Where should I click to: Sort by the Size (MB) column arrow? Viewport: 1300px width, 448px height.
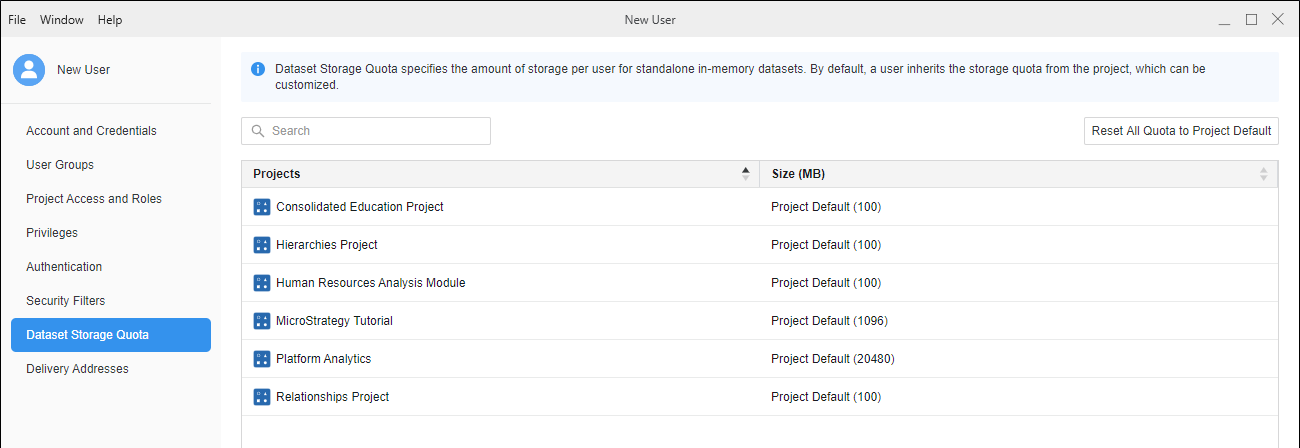pos(1263,174)
